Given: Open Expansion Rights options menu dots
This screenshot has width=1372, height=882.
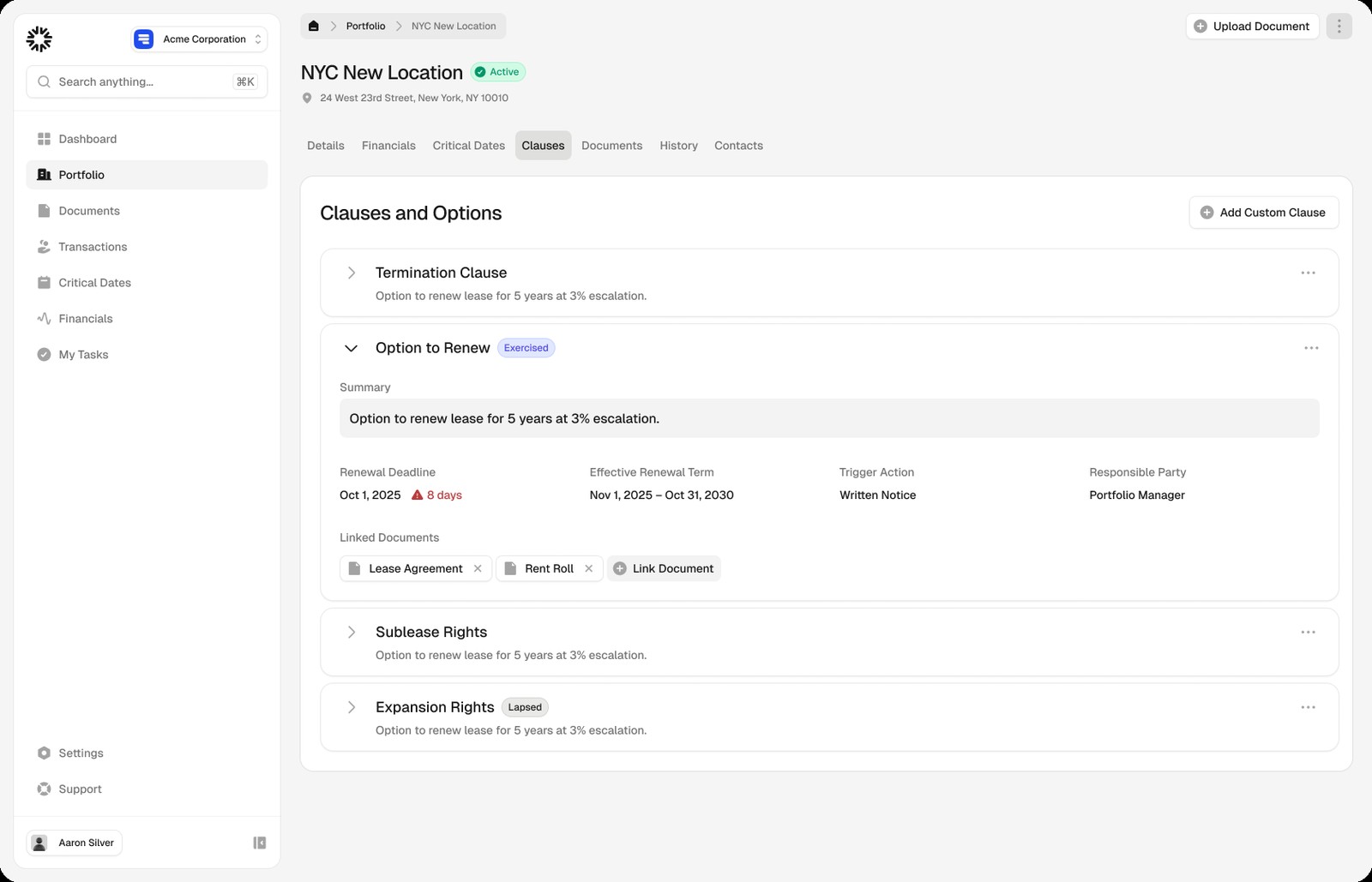Looking at the screenshot, I should (1309, 708).
